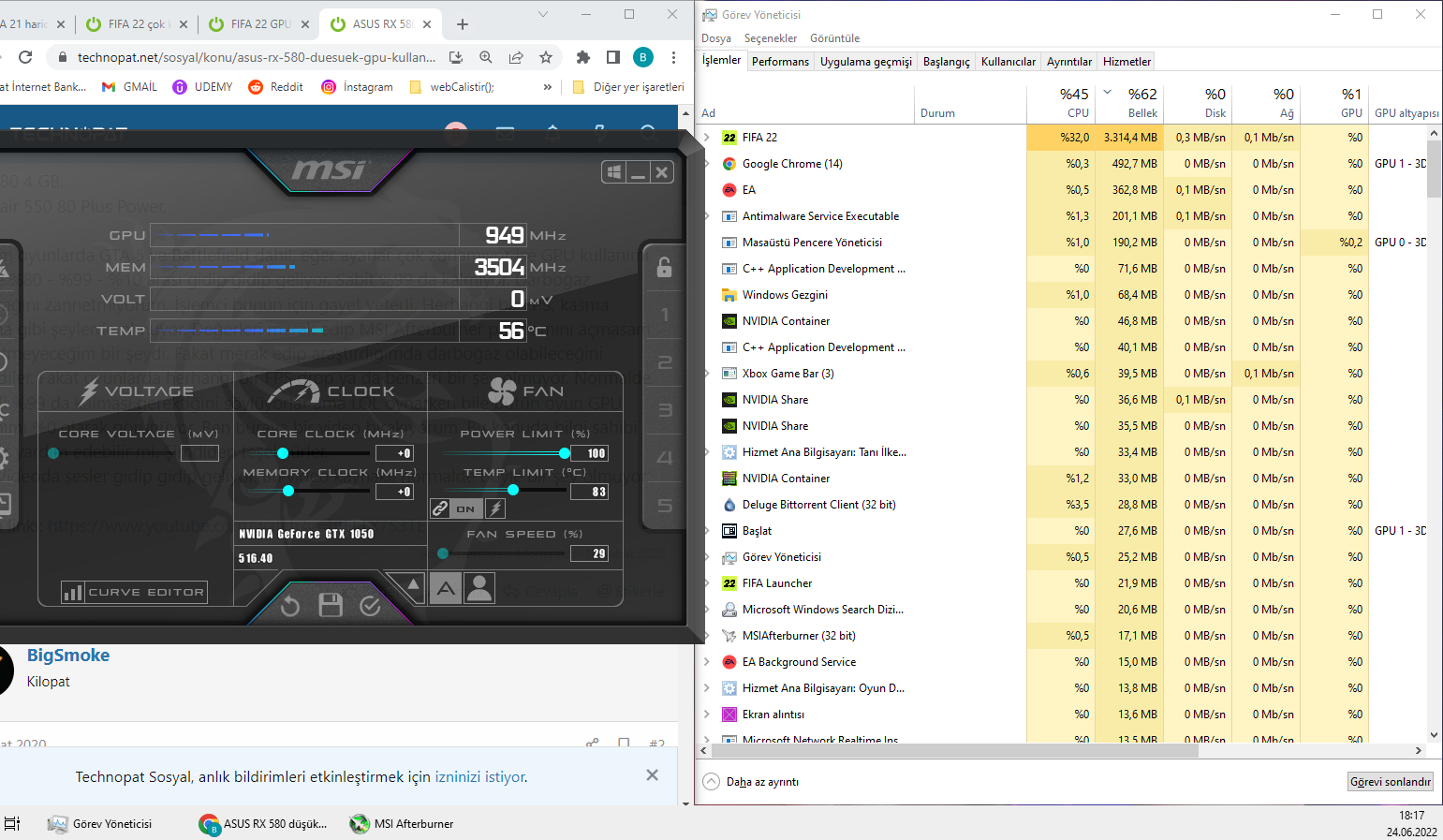Switch to the Başlangıç tab in Task Manager
This screenshot has height=840, width=1443.
(947, 62)
